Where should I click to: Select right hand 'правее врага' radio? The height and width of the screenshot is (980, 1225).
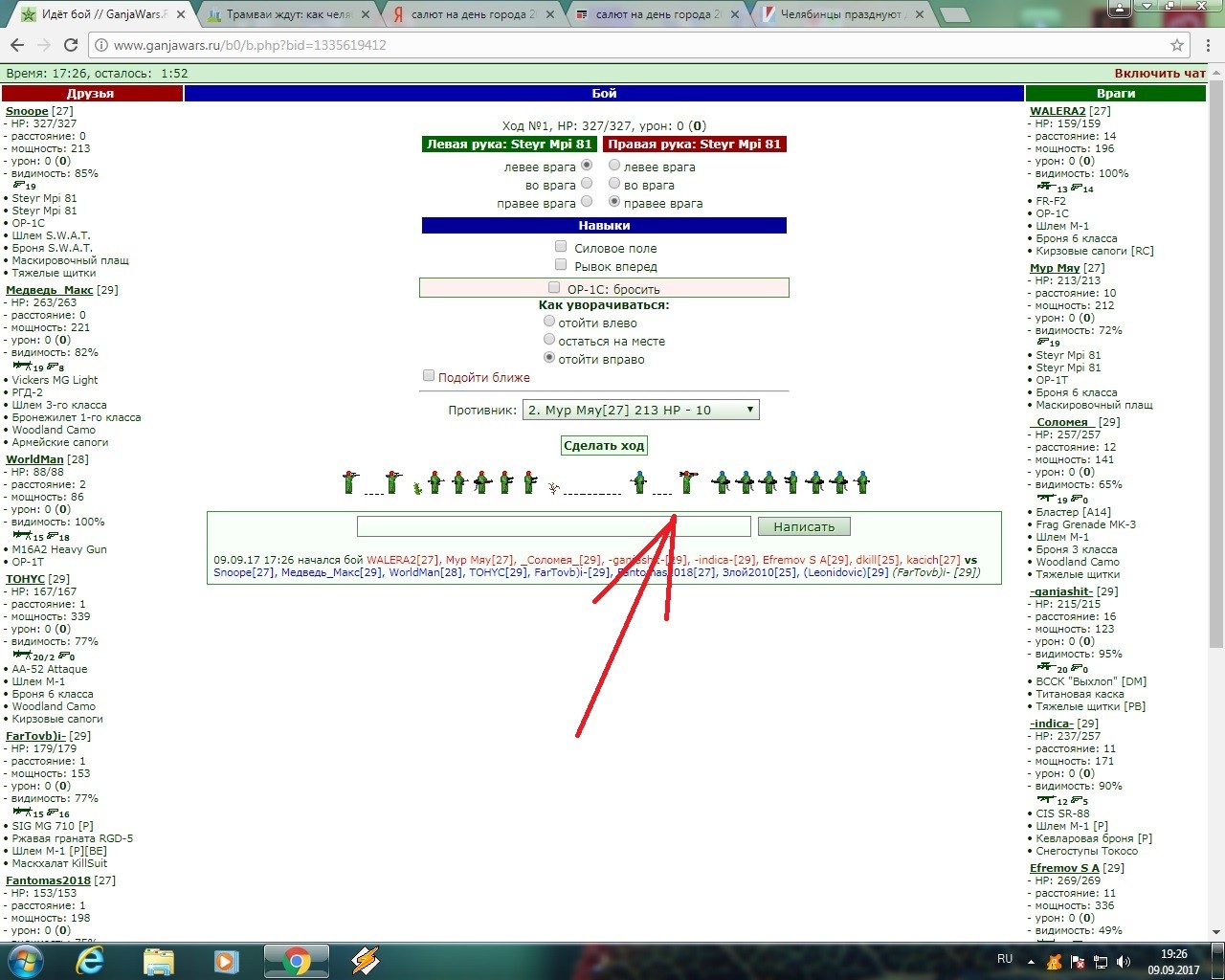(614, 202)
